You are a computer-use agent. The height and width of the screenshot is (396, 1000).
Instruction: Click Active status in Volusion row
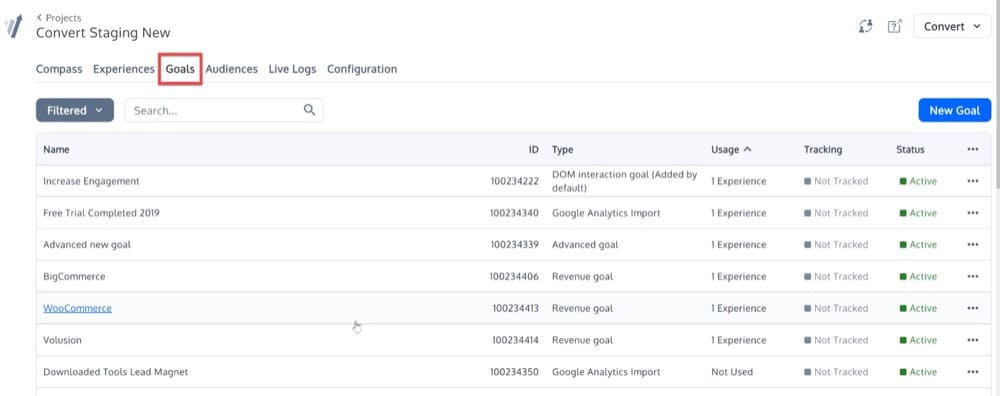tap(918, 341)
